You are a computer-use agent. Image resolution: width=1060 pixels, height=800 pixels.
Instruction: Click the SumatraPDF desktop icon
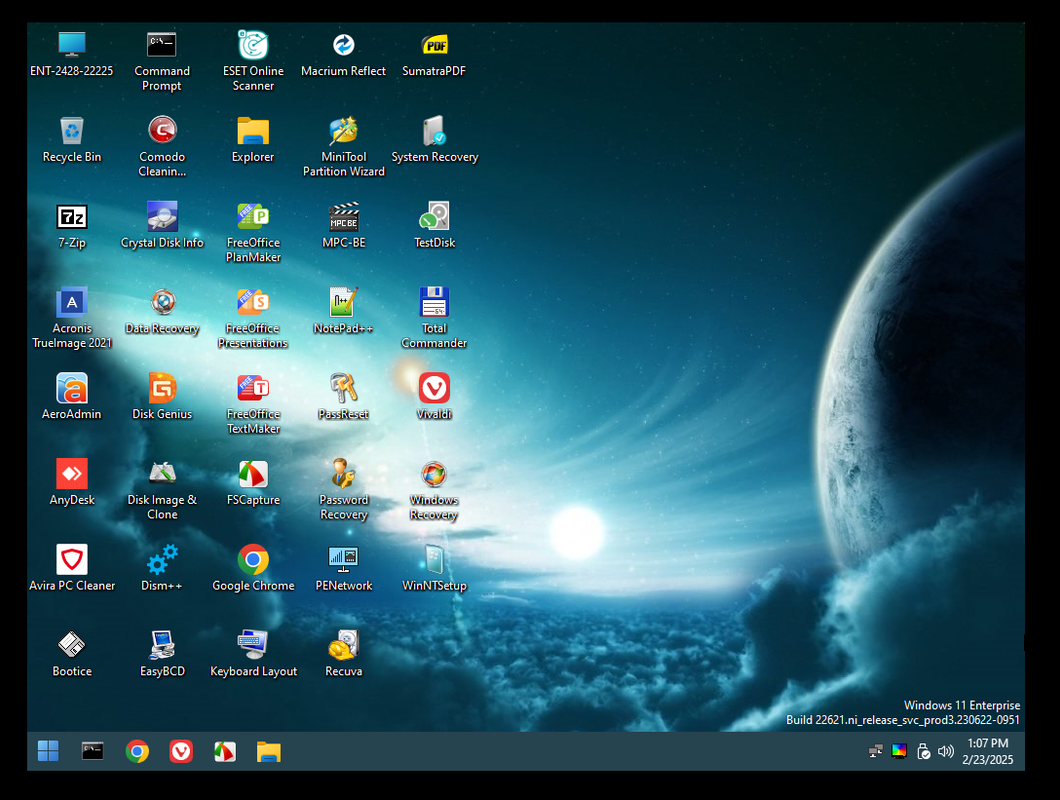434,45
